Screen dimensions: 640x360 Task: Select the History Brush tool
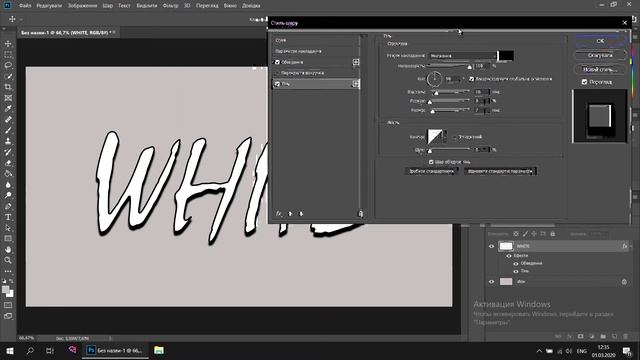[x=8, y=152]
